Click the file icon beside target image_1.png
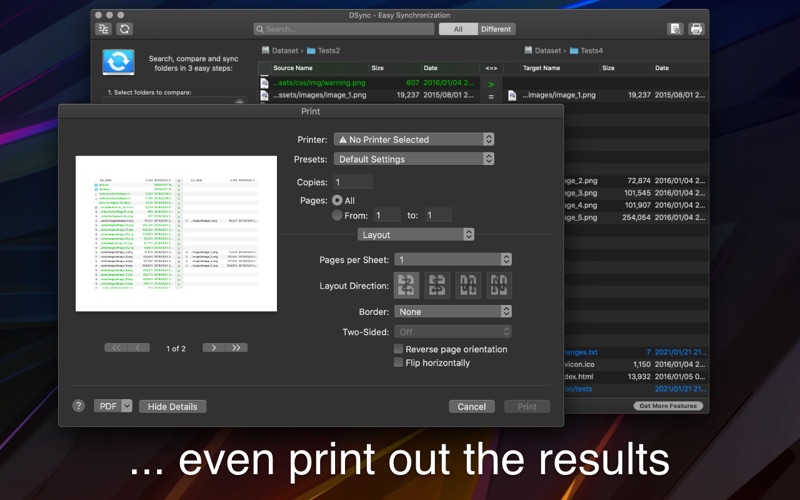The image size is (800, 500). pos(512,95)
